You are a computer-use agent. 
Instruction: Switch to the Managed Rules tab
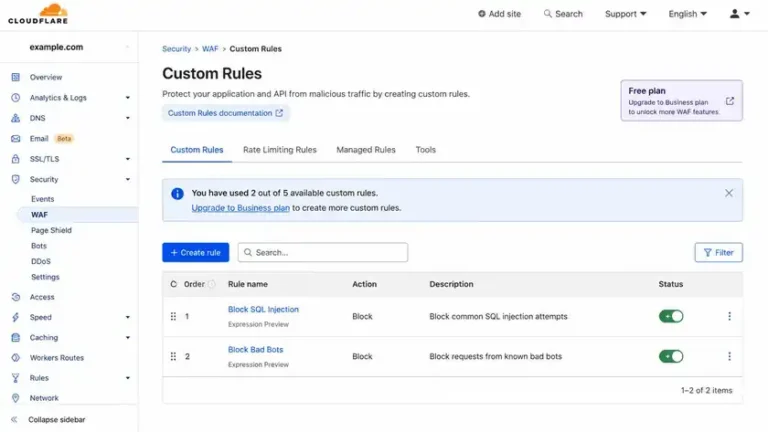coord(366,150)
